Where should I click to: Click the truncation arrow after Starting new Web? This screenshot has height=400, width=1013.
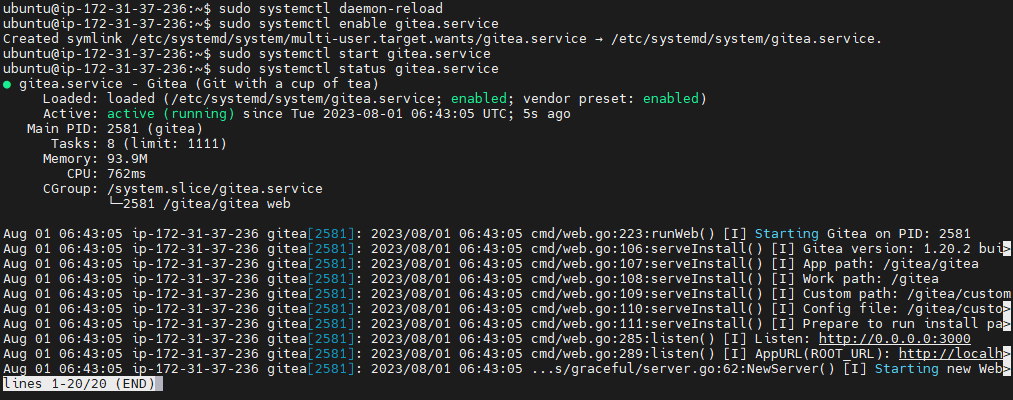click(1007, 369)
